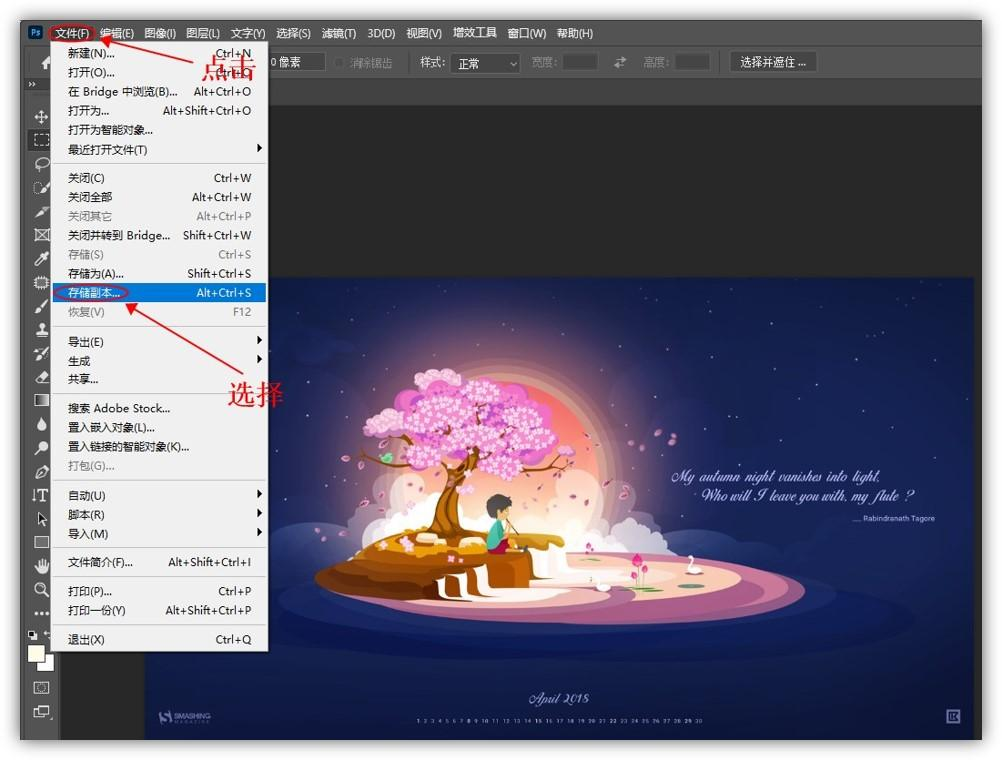Expand the 导入(M) submenu
This screenshot has width=1002, height=760.
pyautogui.click(x=159, y=533)
